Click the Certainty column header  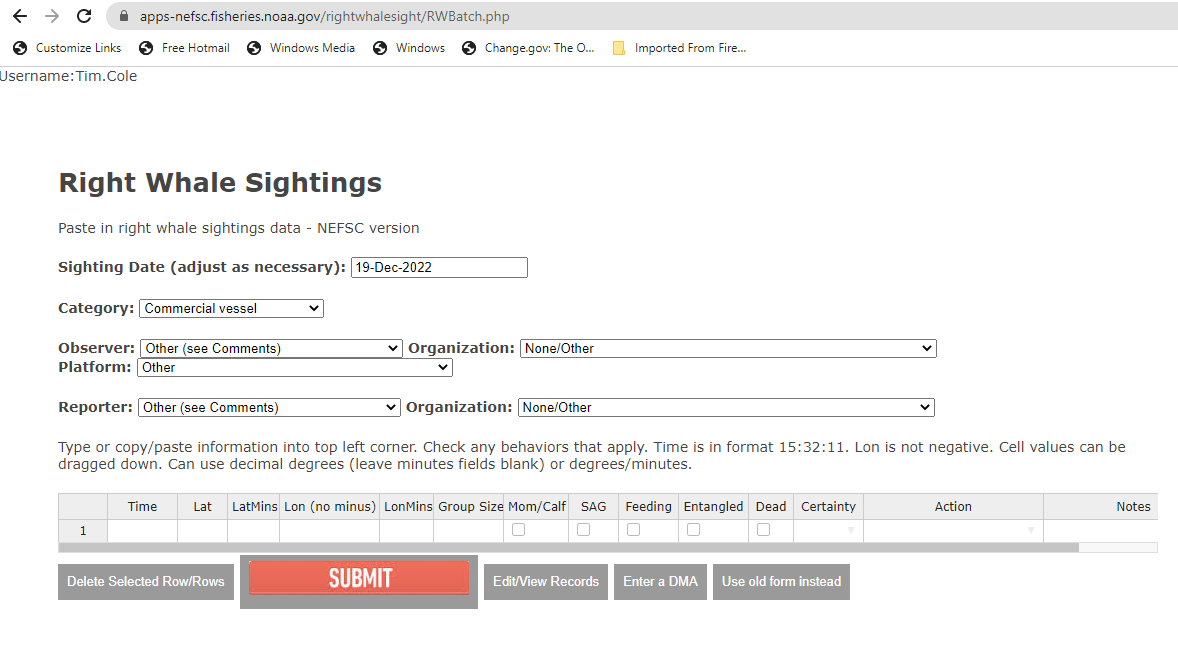click(828, 507)
